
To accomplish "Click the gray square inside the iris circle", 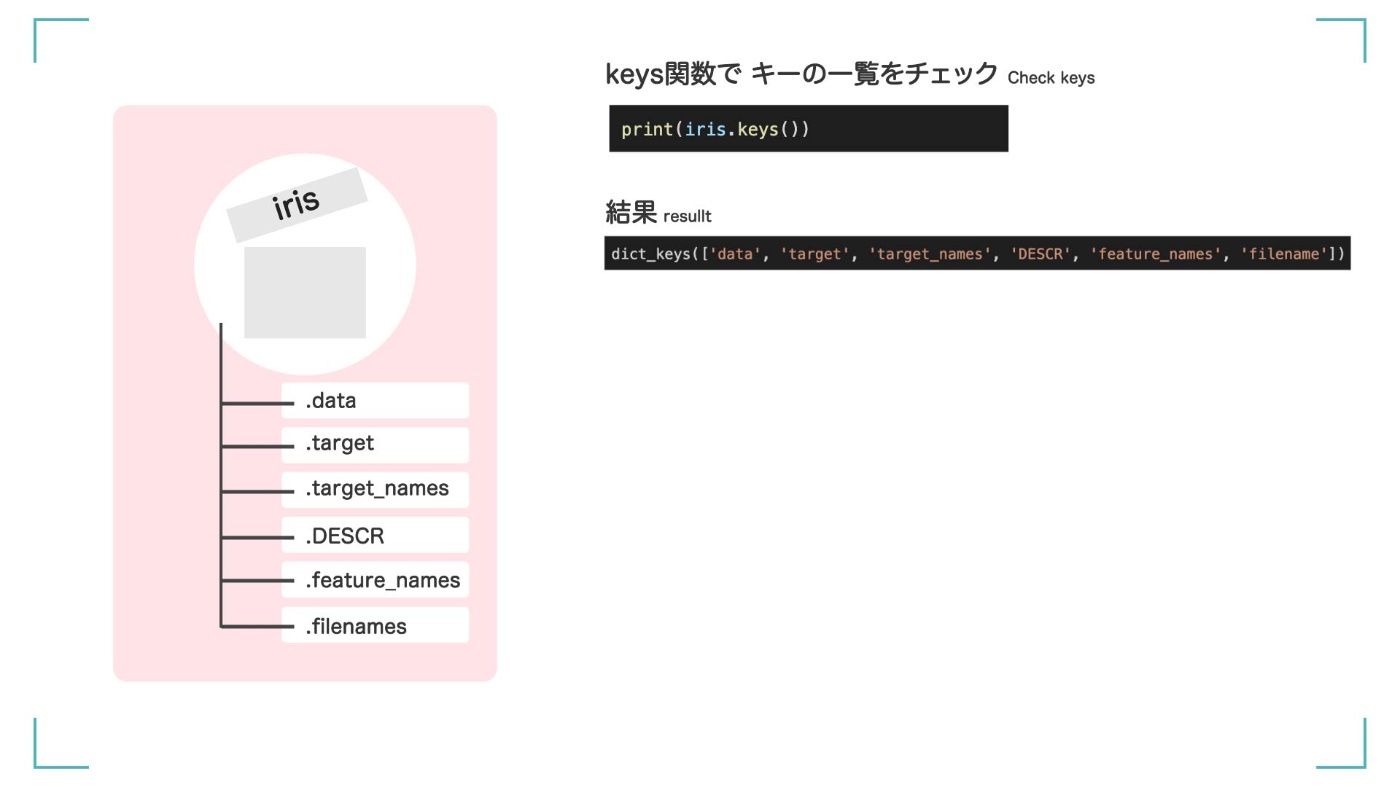I will 305,292.
